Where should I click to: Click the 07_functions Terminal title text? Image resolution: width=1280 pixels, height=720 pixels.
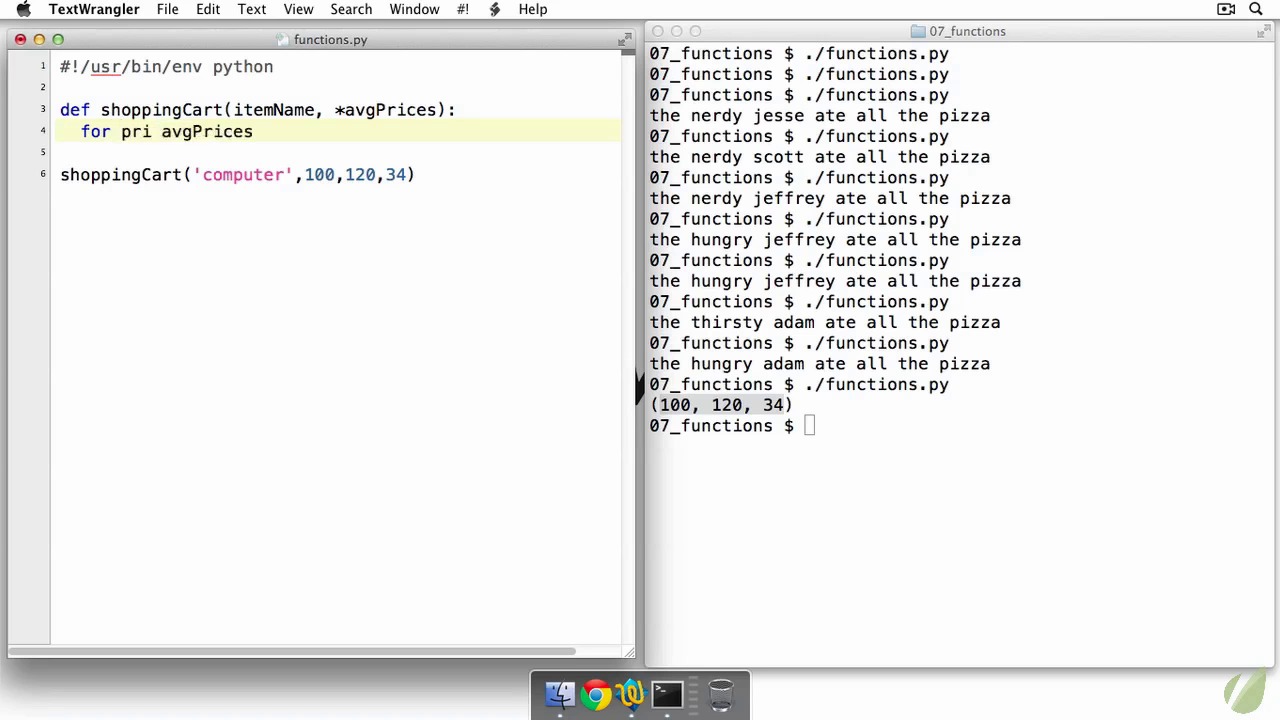pyautogui.click(x=967, y=31)
